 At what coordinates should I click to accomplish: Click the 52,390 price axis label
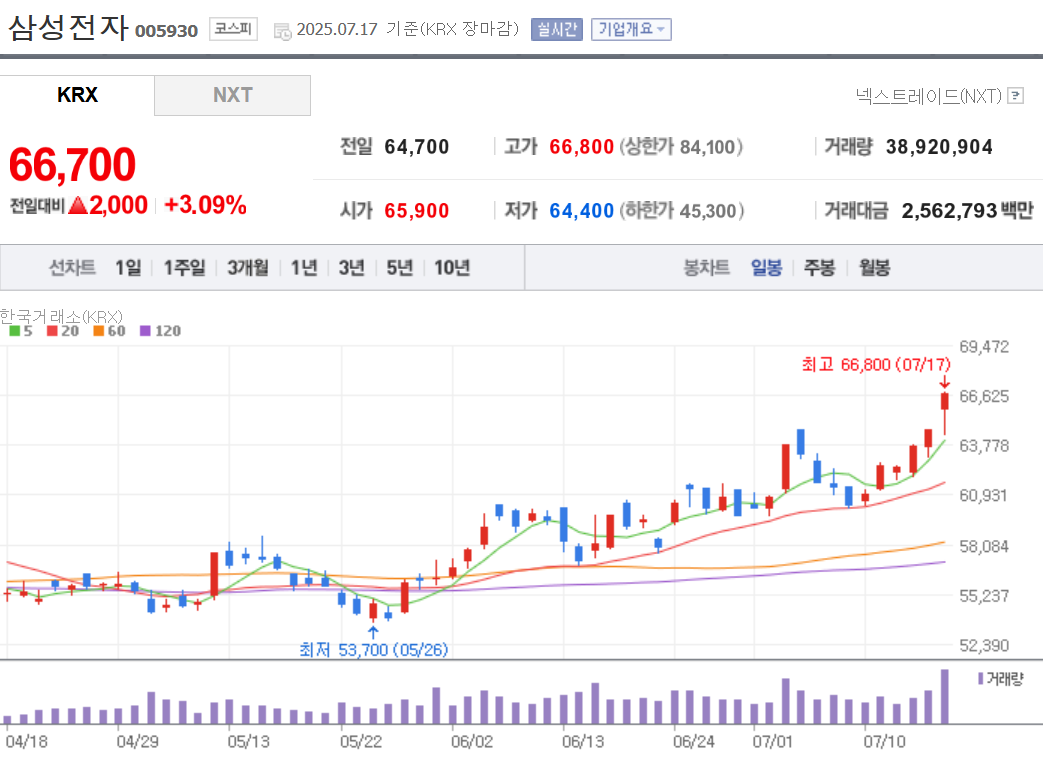pos(984,646)
